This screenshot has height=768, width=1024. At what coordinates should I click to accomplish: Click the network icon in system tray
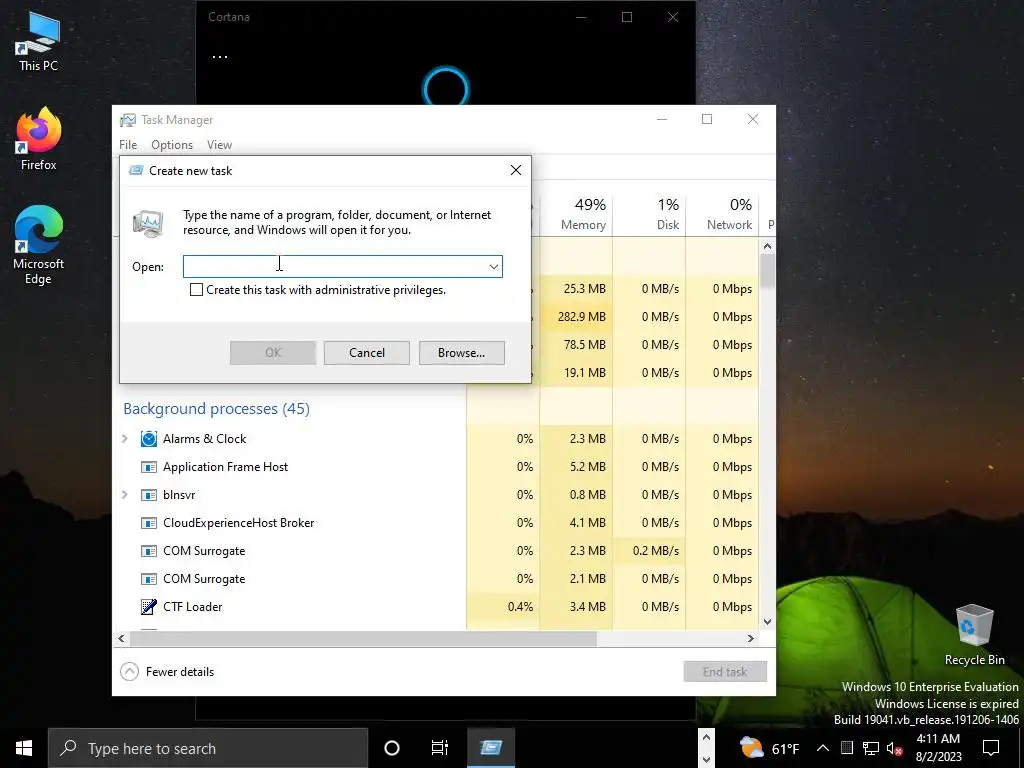pos(871,748)
